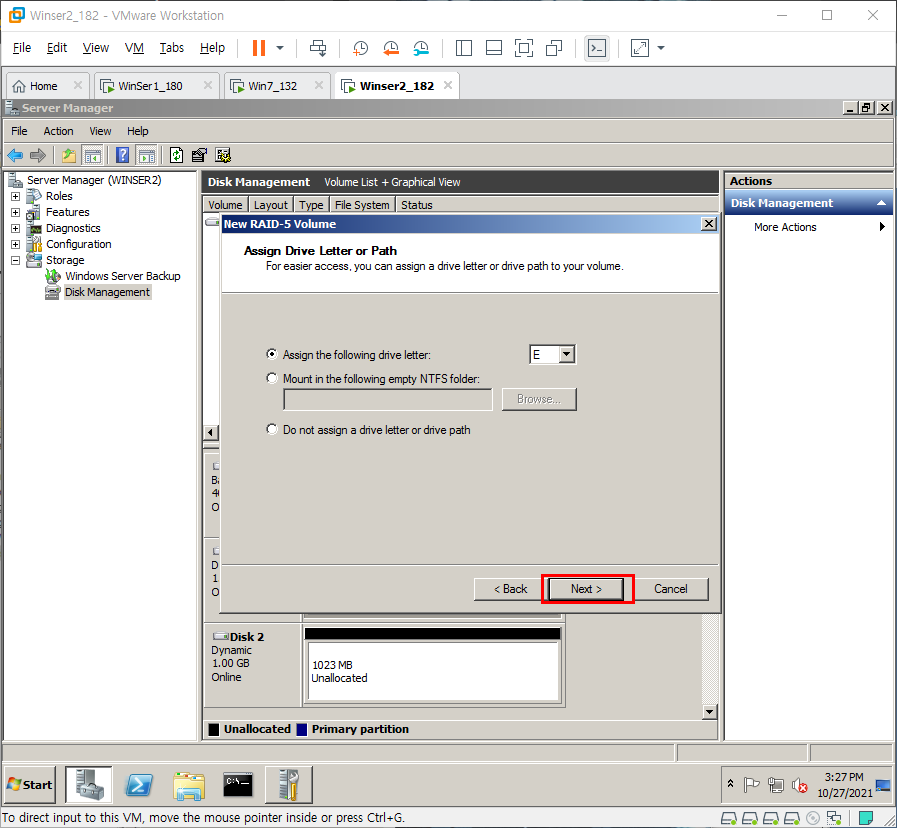Image resolution: width=897 pixels, height=828 pixels.
Task: Expand the Features tree node
Action: click(15, 212)
